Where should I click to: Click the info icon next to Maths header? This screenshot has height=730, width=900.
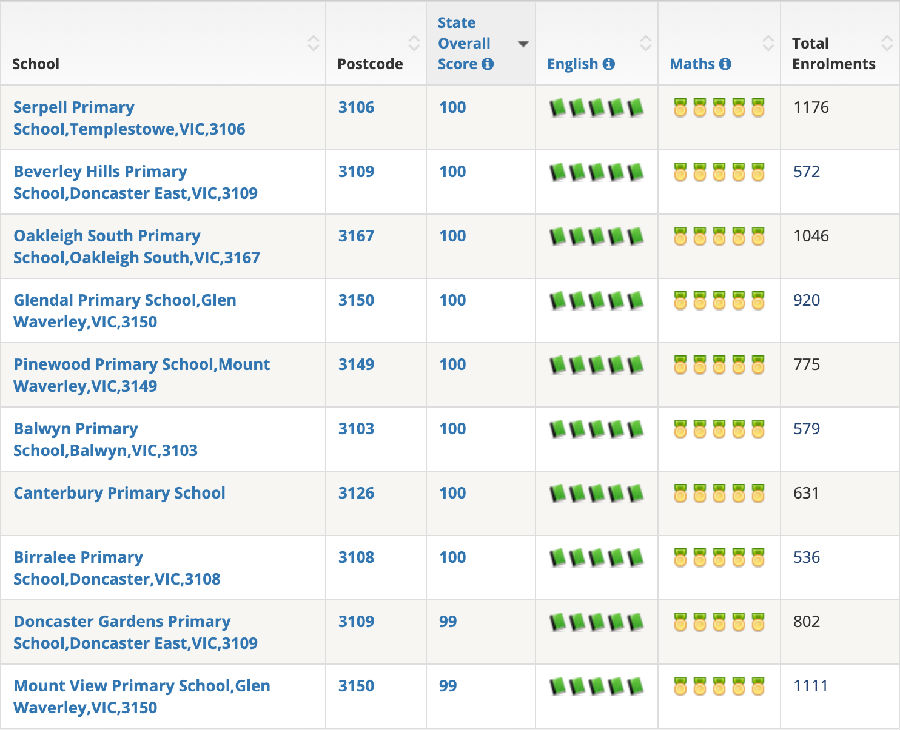coord(726,64)
